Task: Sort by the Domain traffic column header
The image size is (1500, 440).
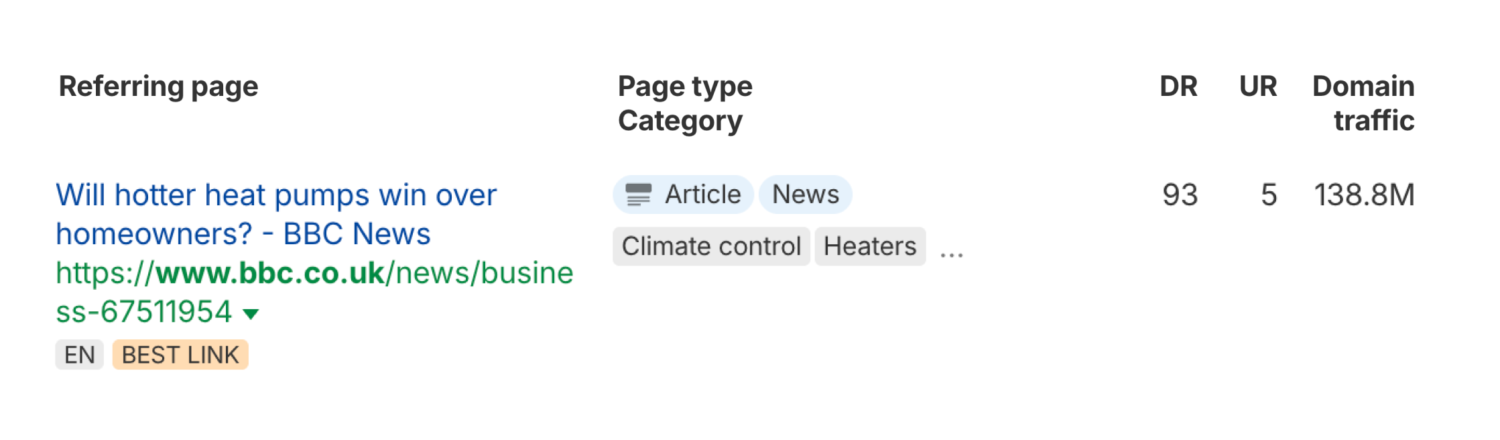Action: [x=1364, y=104]
